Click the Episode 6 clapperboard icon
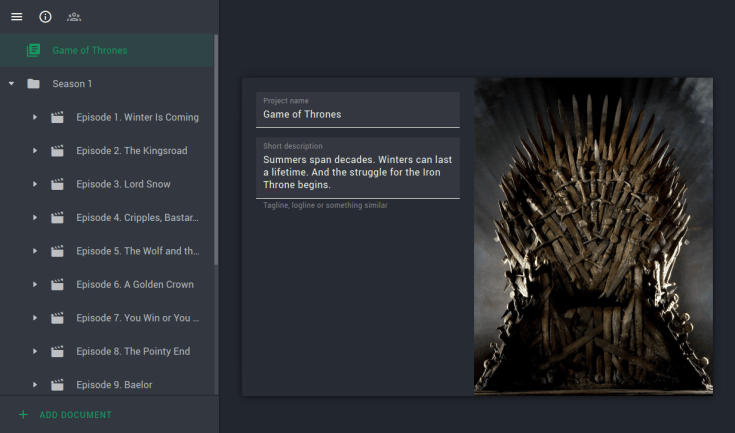 (x=57, y=284)
